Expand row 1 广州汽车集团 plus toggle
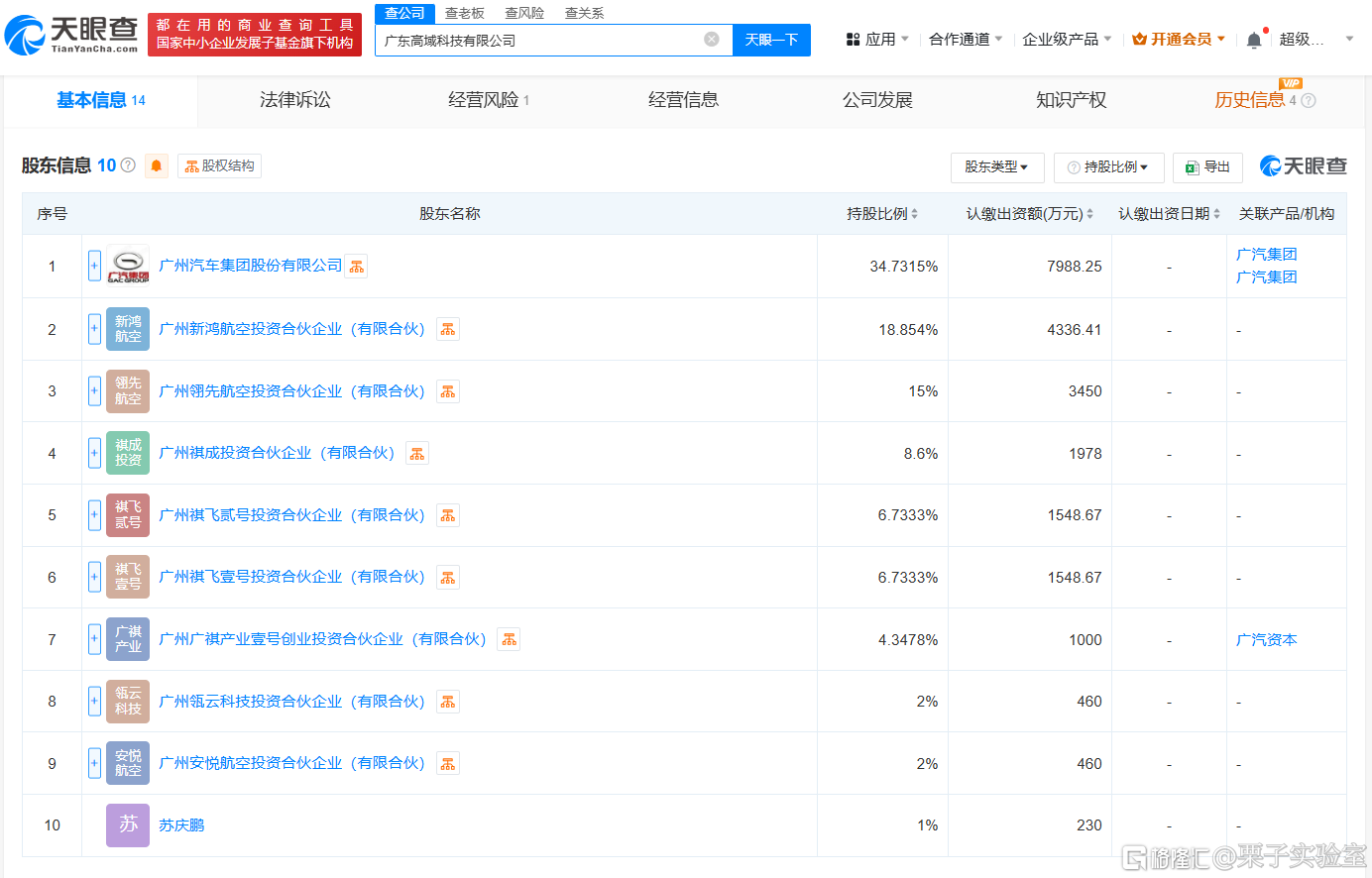The image size is (1372, 878). click(94, 266)
